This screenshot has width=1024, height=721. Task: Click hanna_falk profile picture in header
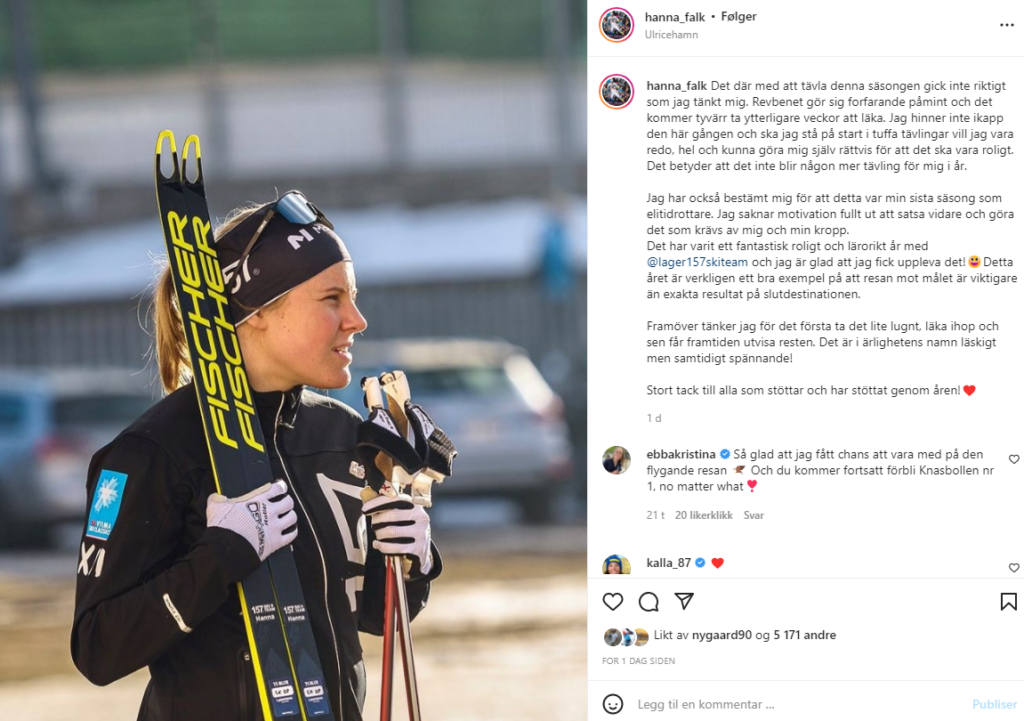[x=616, y=25]
